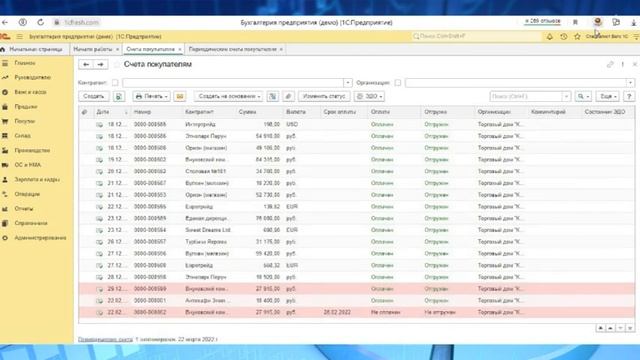Click the browser back arrow
Screen dimensions: 640x360
pos(4,22)
